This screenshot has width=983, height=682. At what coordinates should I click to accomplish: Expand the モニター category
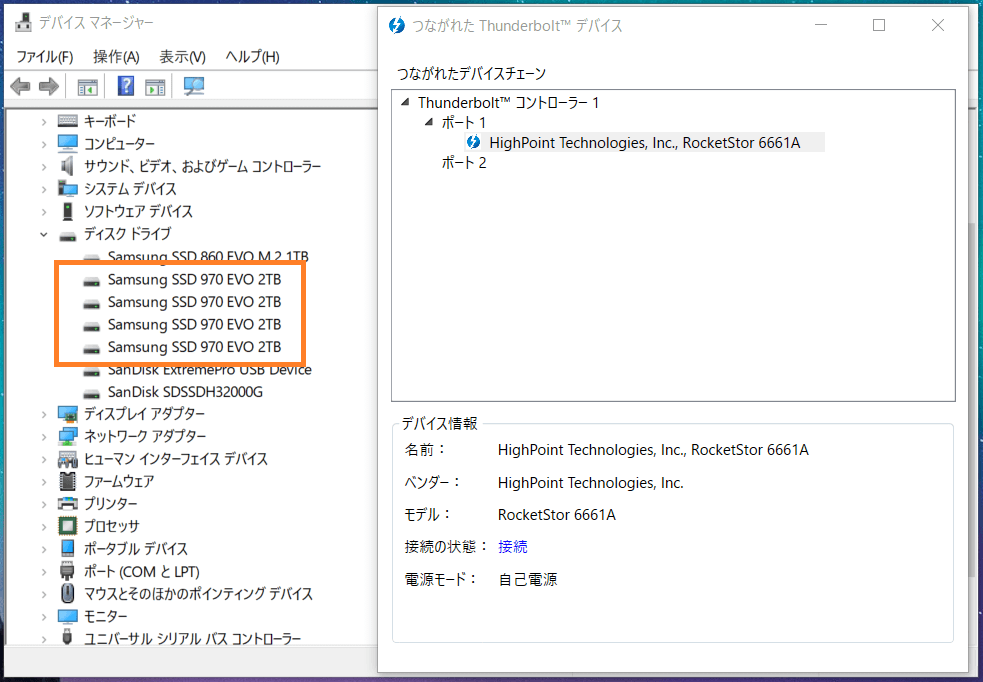pyautogui.click(x=44, y=617)
